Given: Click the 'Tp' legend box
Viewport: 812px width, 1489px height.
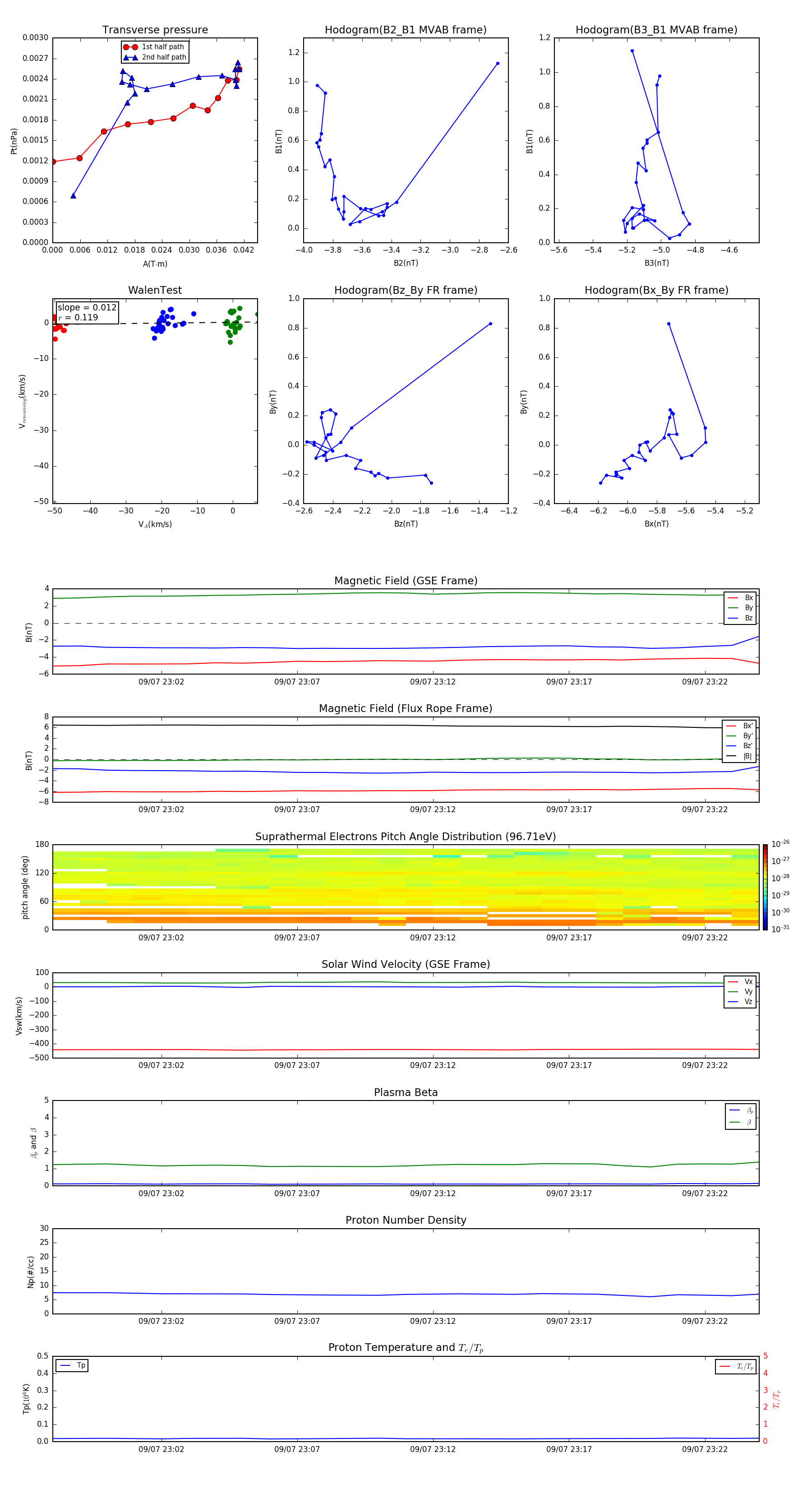Looking at the screenshot, I should [72, 1366].
